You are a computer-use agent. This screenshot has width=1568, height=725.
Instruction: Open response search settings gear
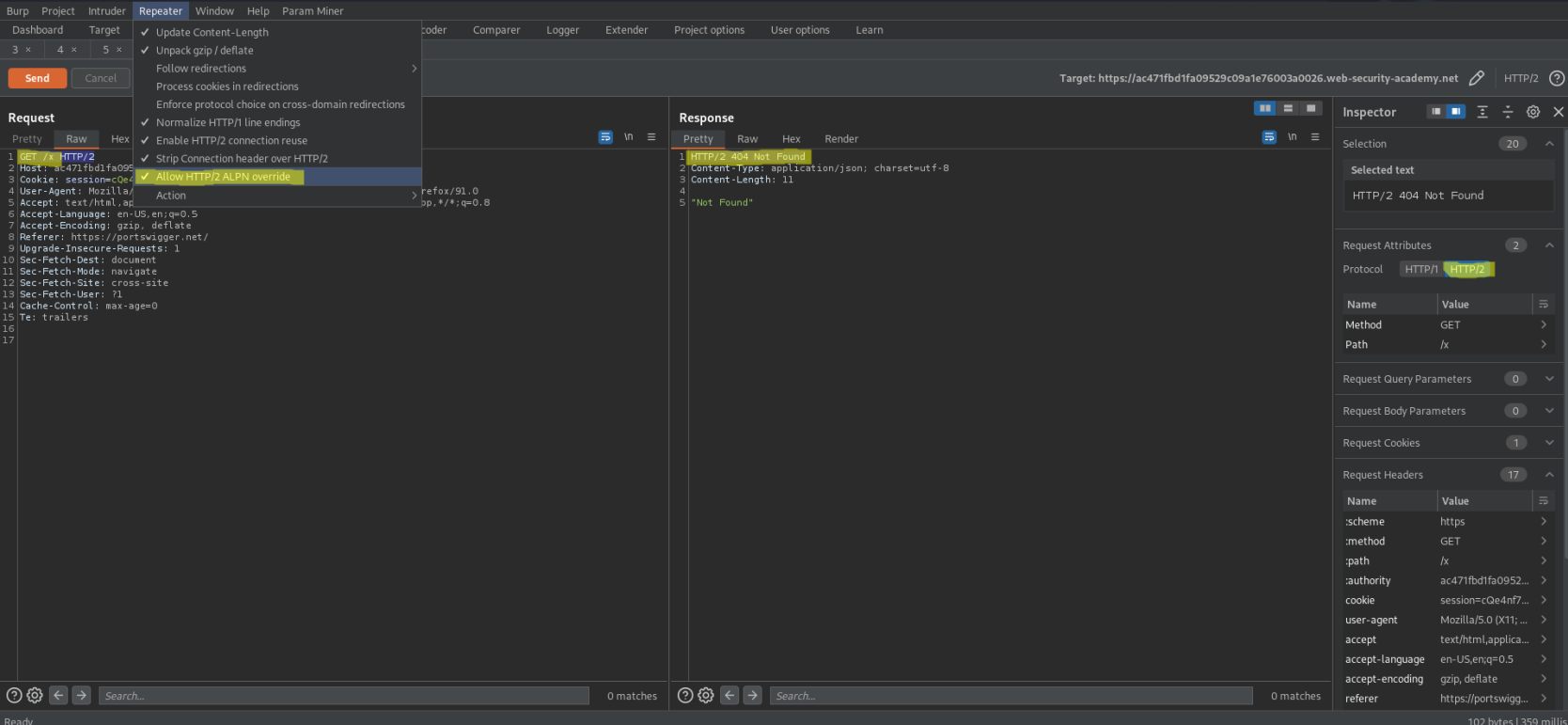pos(706,696)
